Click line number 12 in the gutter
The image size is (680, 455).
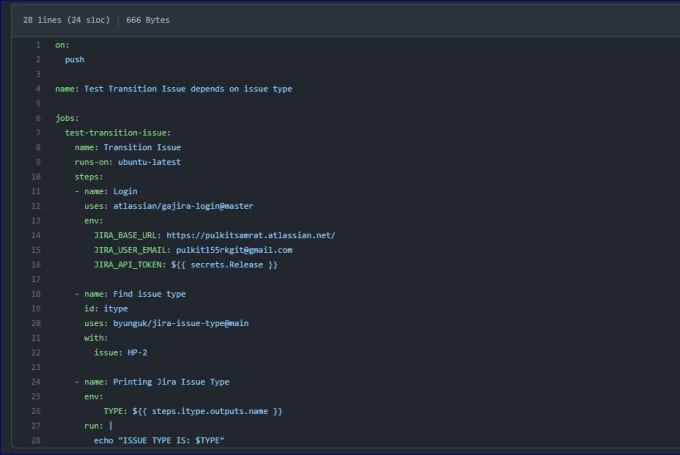coord(36,206)
